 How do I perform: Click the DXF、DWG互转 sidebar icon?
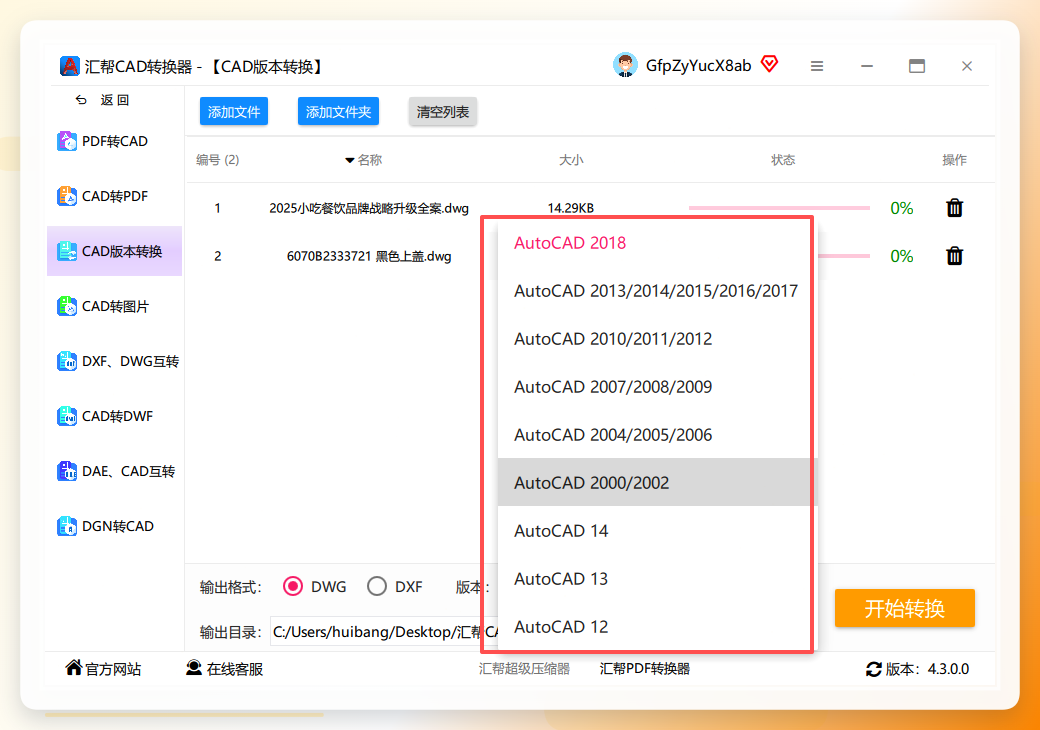[x=66, y=361]
